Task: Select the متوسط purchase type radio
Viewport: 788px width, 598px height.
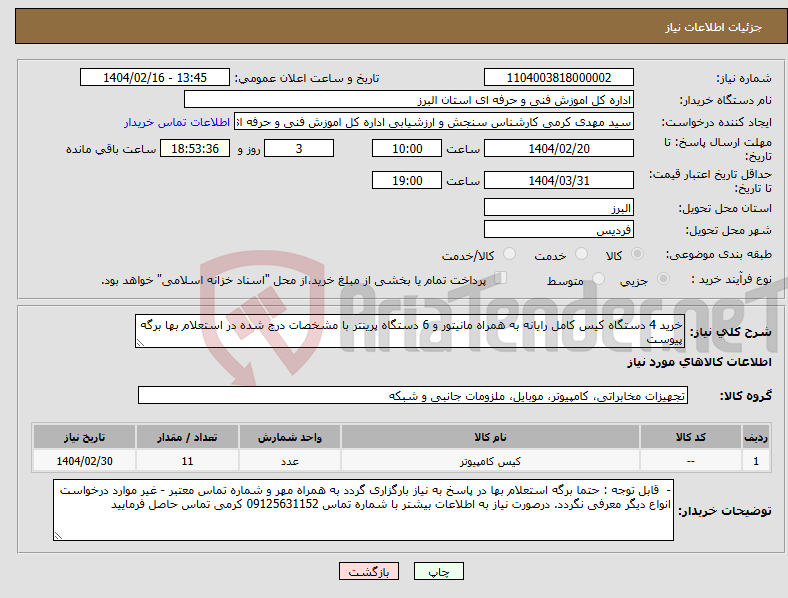Action: [598, 279]
